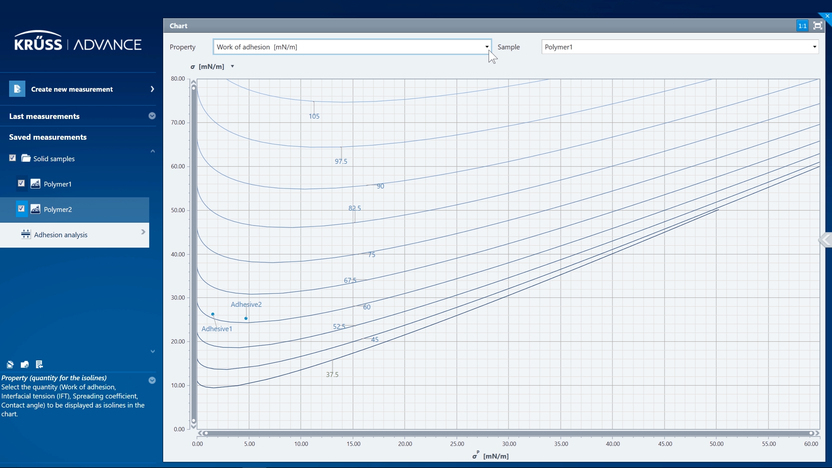Click the Adhesion analysis icon
Viewport: 832px width, 468px height.
click(x=26, y=234)
